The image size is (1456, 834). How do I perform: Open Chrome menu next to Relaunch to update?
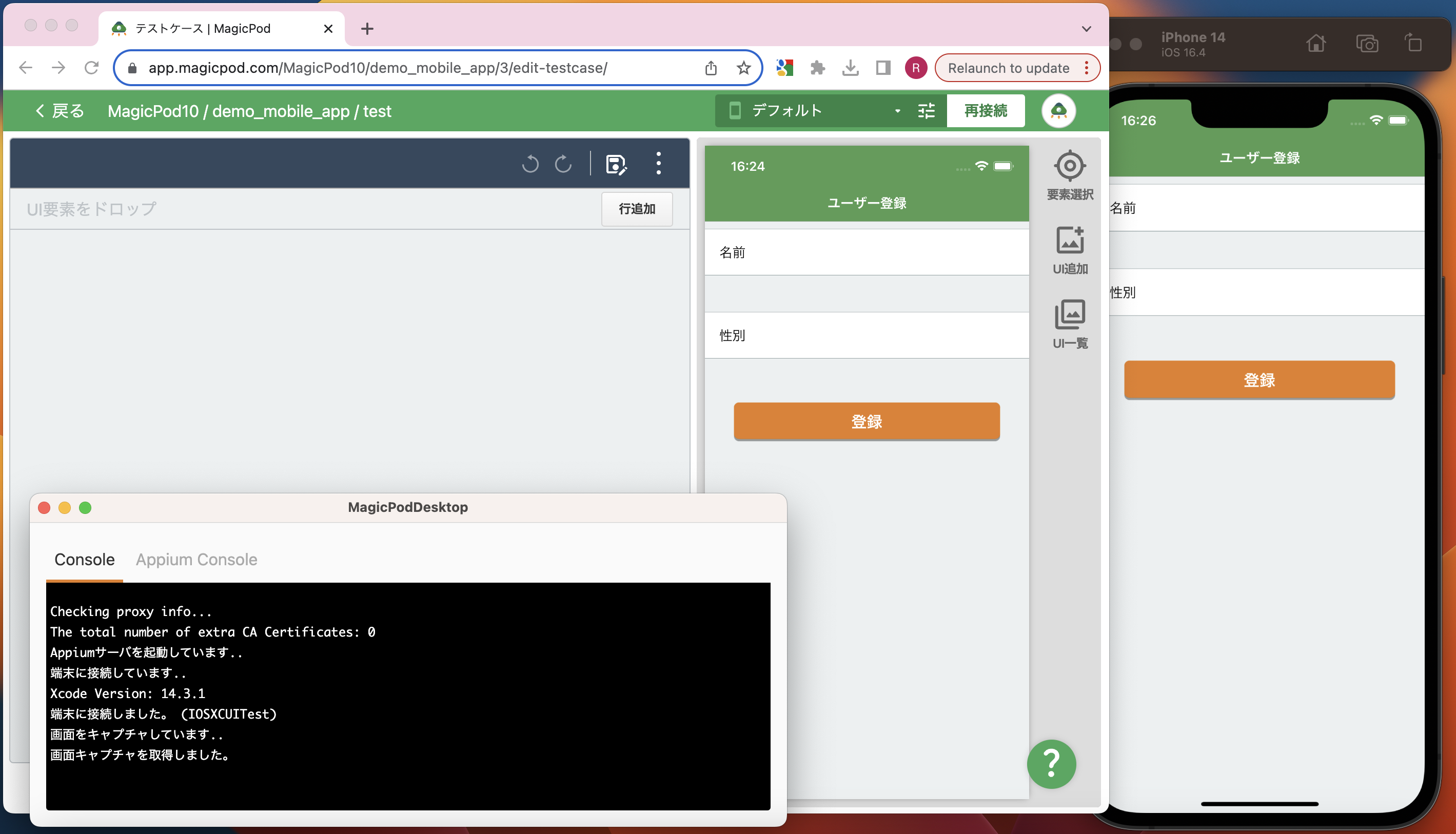coord(1087,68)
